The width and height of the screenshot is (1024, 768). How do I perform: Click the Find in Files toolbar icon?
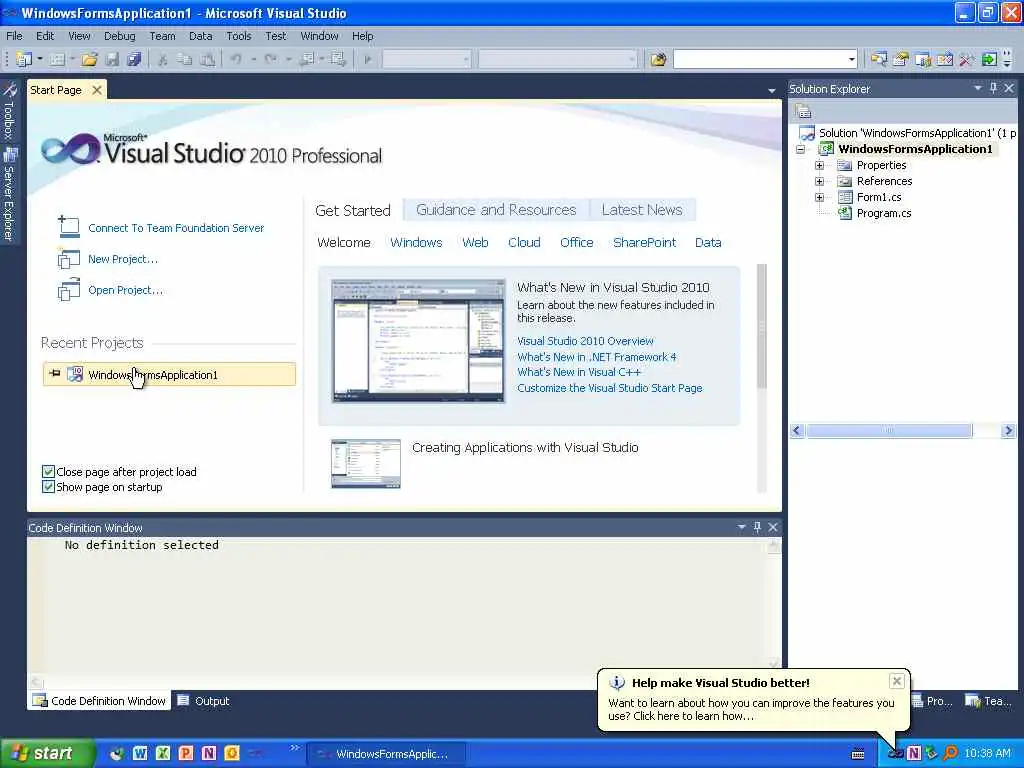click(x=658, y=59)
